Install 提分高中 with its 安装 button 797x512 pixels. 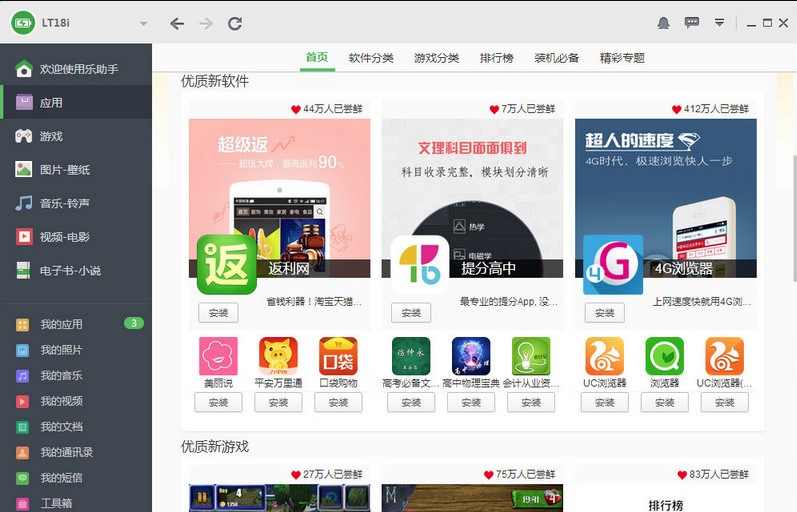click(x=411, y=313)
